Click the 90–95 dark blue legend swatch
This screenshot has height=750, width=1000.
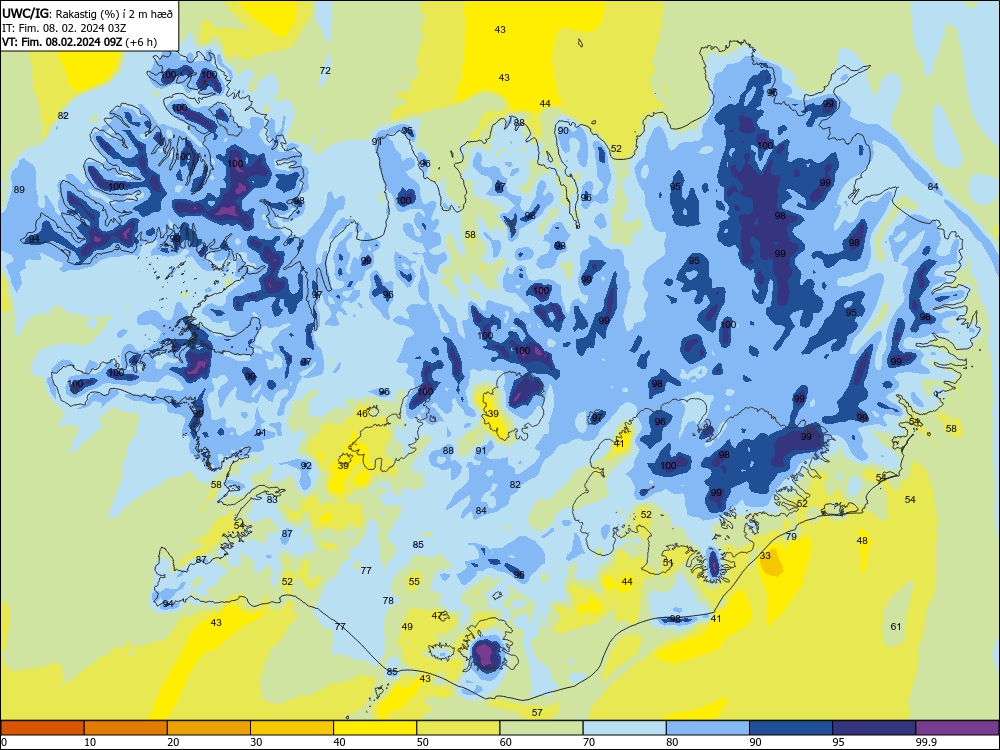[791, 728]
